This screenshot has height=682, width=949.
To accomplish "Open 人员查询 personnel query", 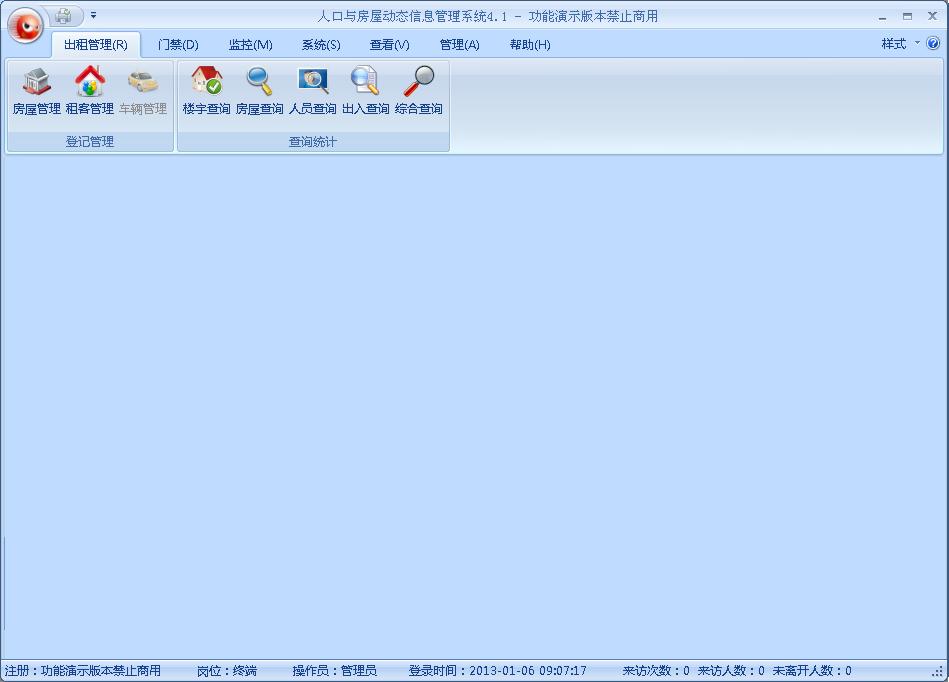I will (312, 91).
